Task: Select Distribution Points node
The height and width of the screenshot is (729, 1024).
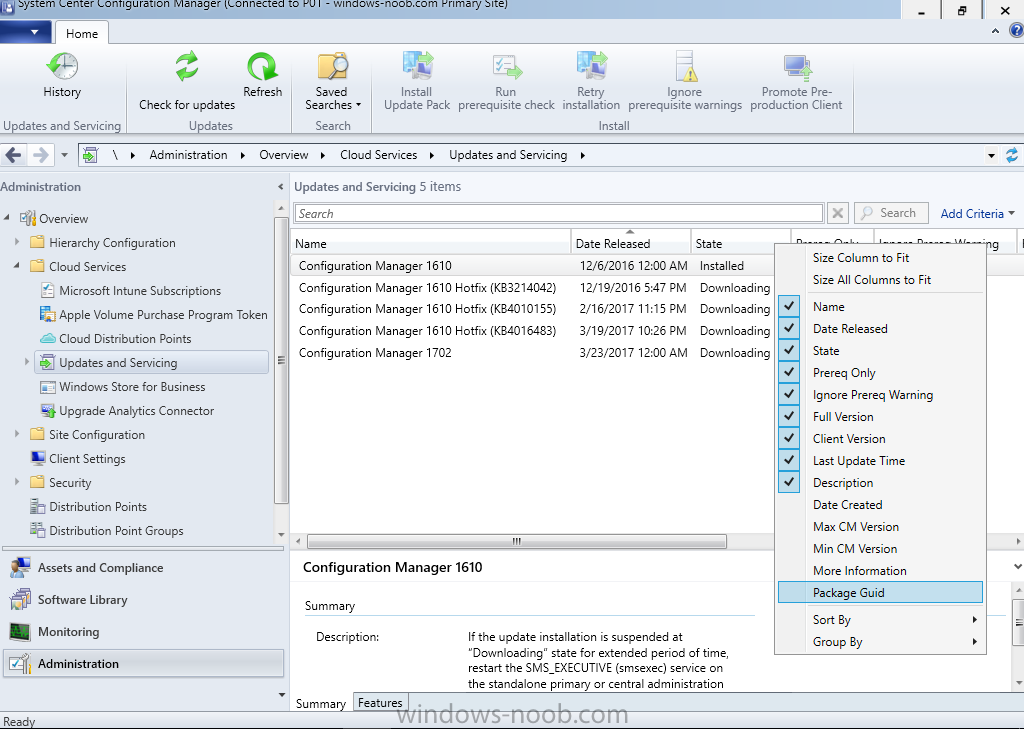Action: pyautogui.click(x=98, y=507)
